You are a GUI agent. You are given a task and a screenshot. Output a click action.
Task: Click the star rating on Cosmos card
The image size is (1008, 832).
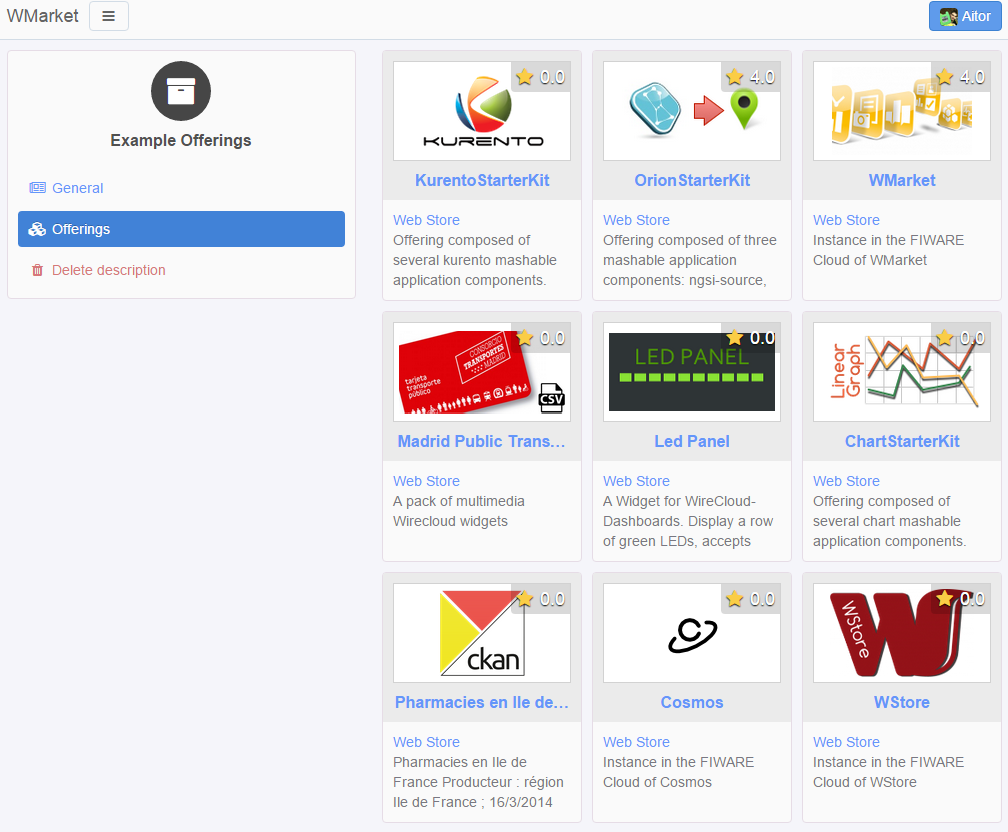tap(751, 599)
